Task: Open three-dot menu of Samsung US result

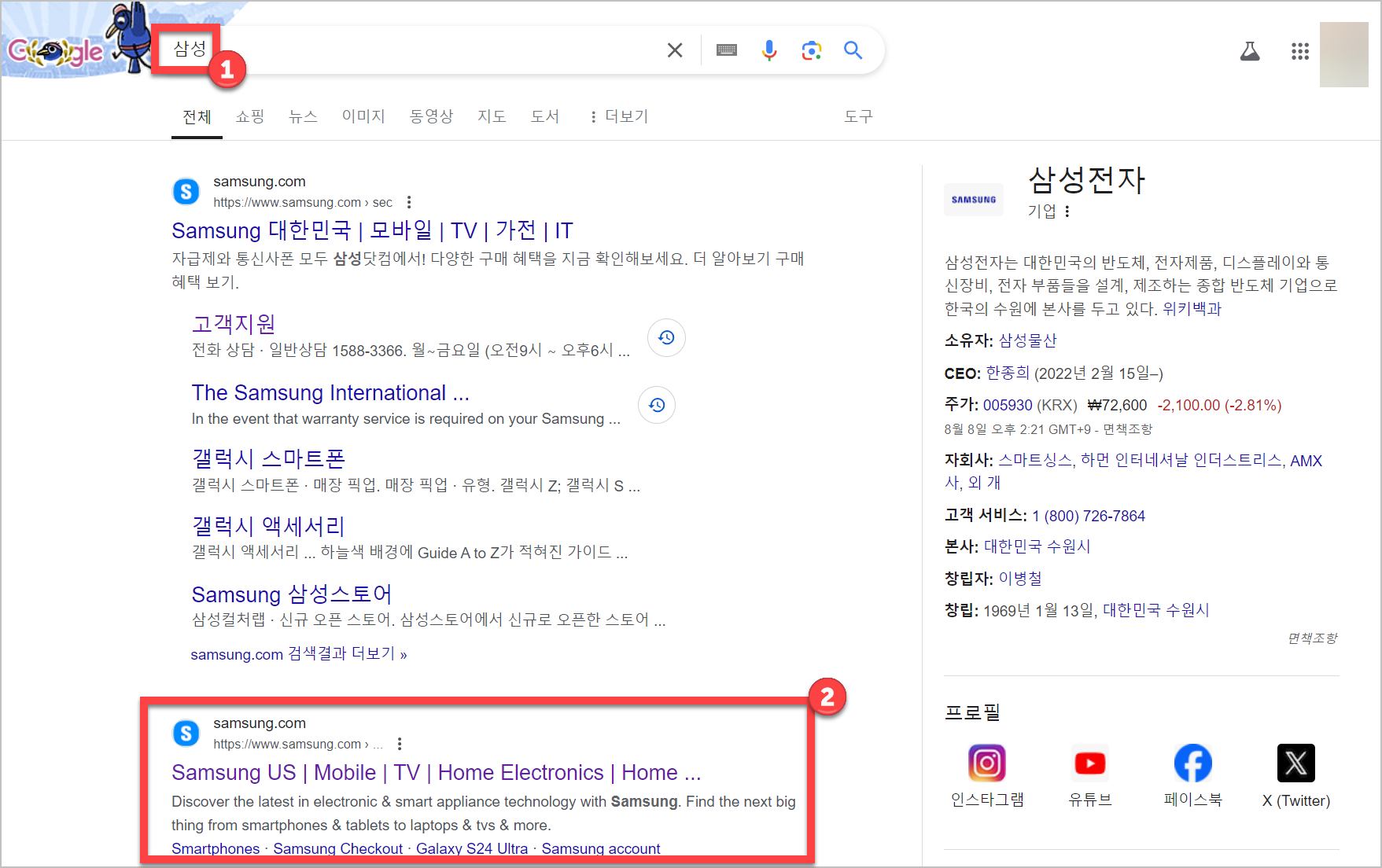Action: tap(400, 744)
